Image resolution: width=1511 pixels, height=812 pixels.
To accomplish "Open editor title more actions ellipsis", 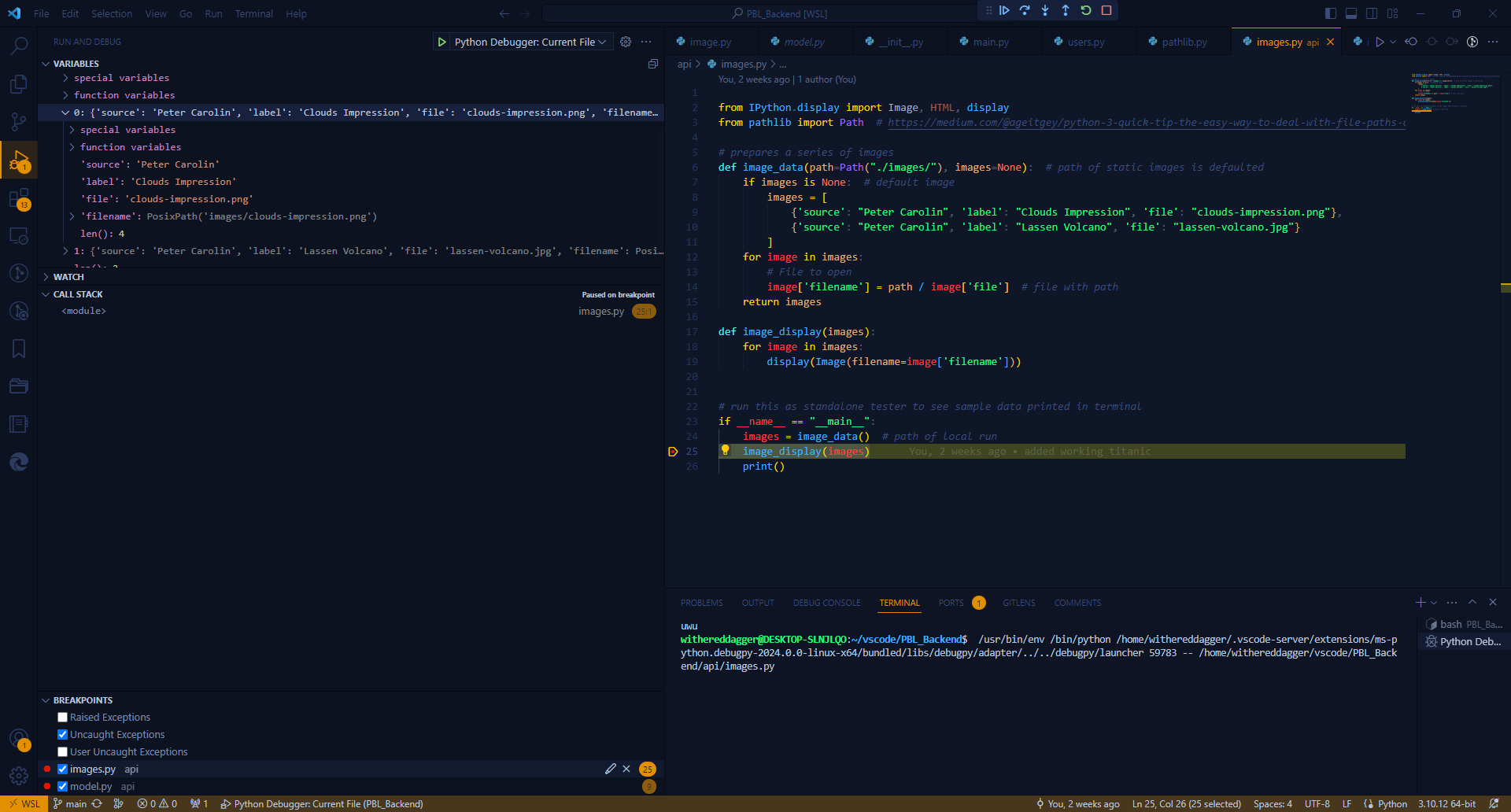I will pyautogui.click(x=1493, y=42).
